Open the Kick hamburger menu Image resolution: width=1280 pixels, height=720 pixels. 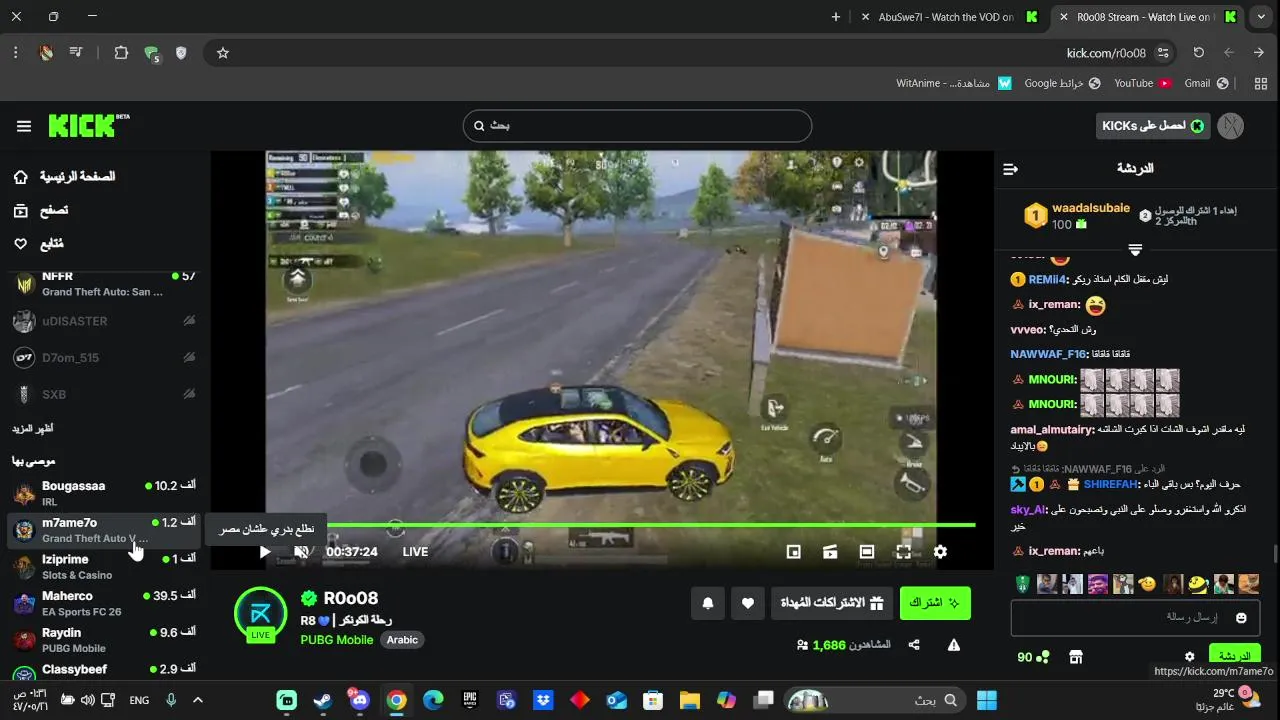click(24, 126)
